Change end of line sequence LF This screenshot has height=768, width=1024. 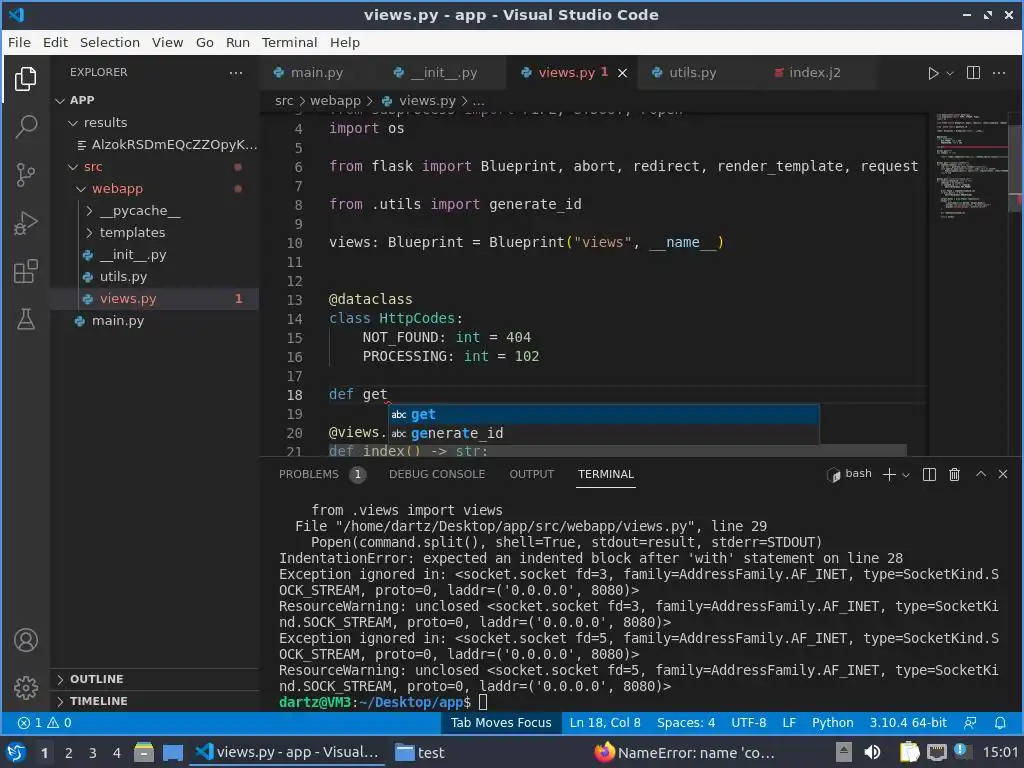789,722
